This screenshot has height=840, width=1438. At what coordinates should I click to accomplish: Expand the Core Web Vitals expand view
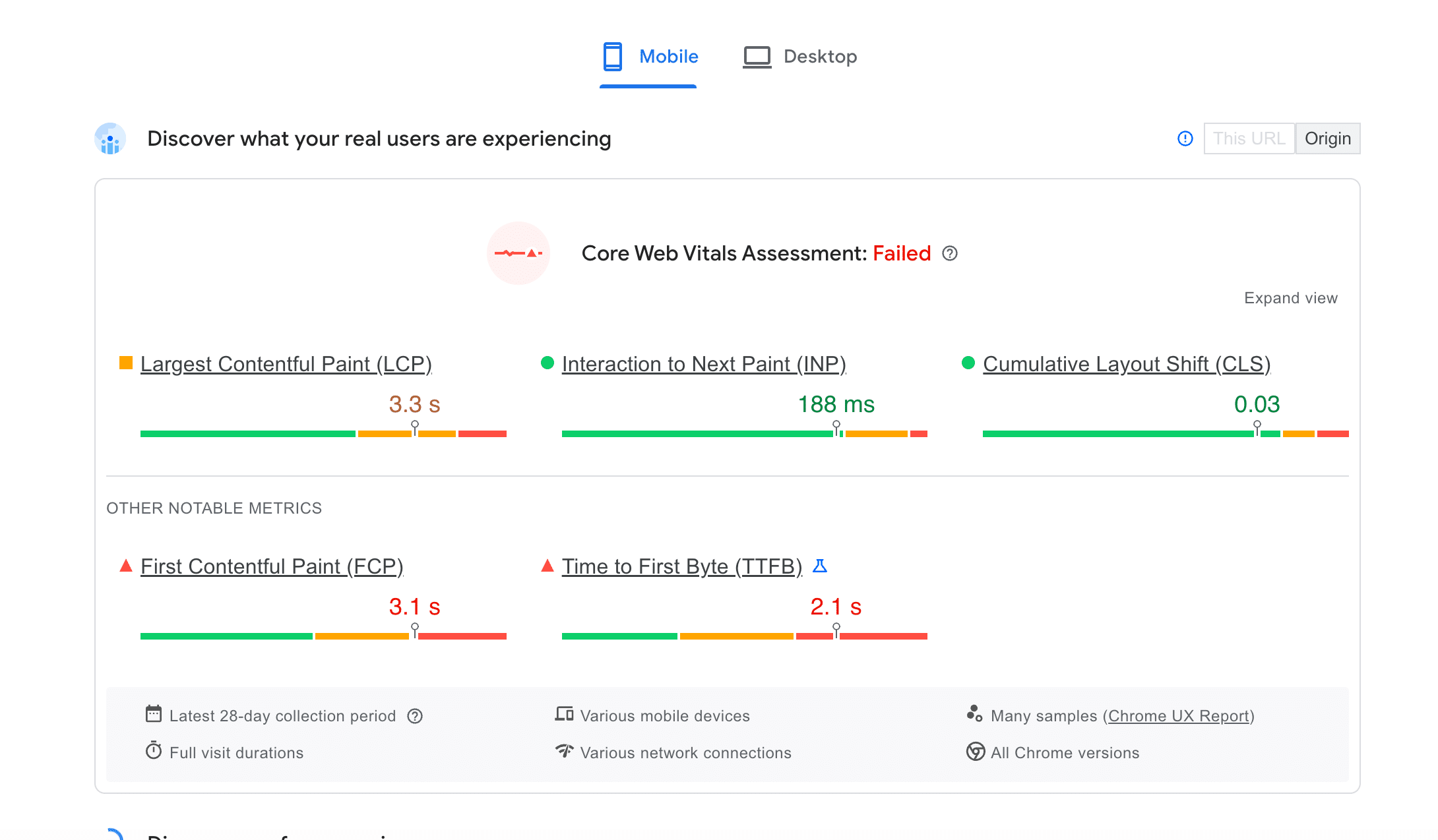1290,297
